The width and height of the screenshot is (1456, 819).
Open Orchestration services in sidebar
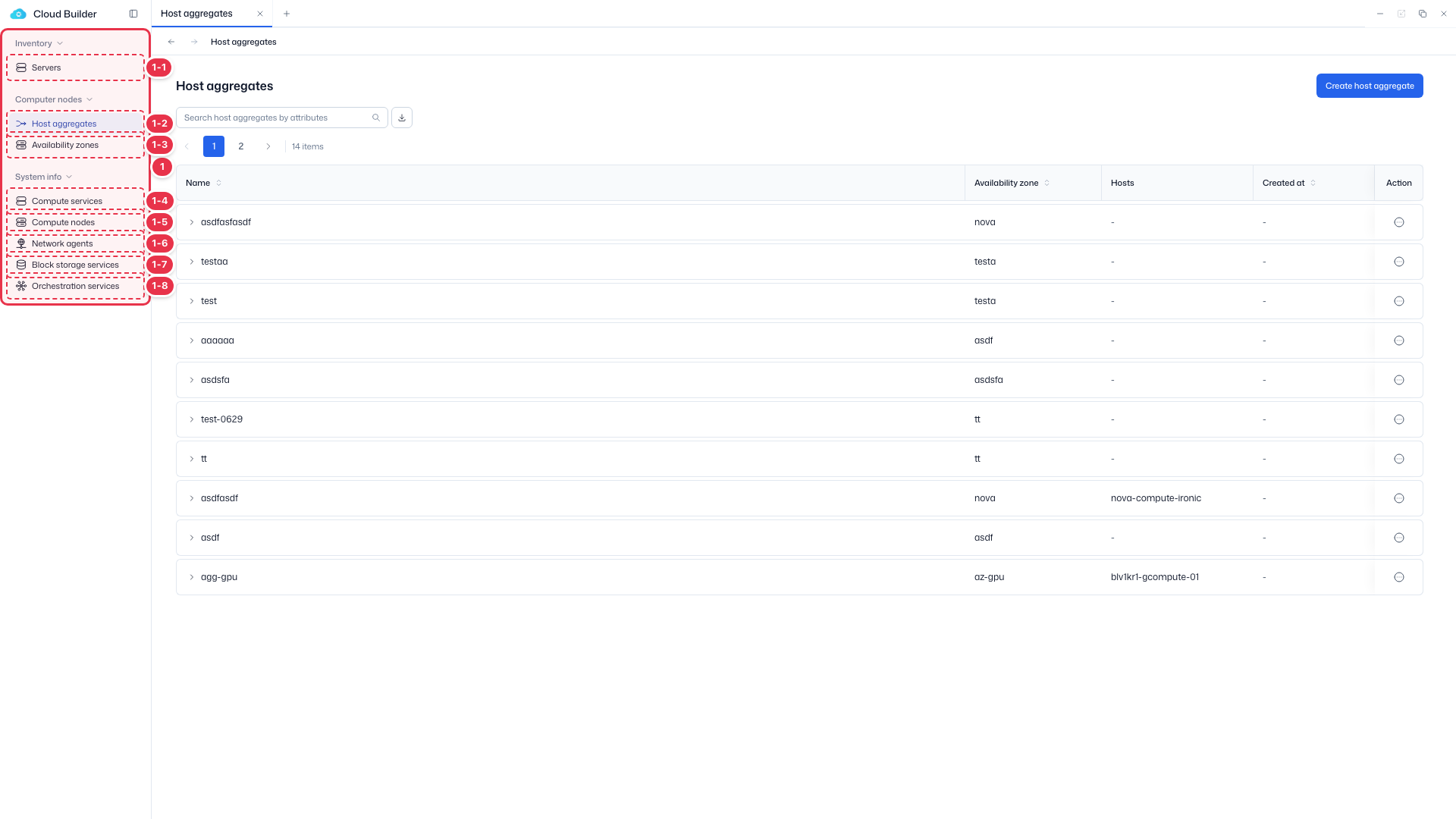tap(75, 286)
